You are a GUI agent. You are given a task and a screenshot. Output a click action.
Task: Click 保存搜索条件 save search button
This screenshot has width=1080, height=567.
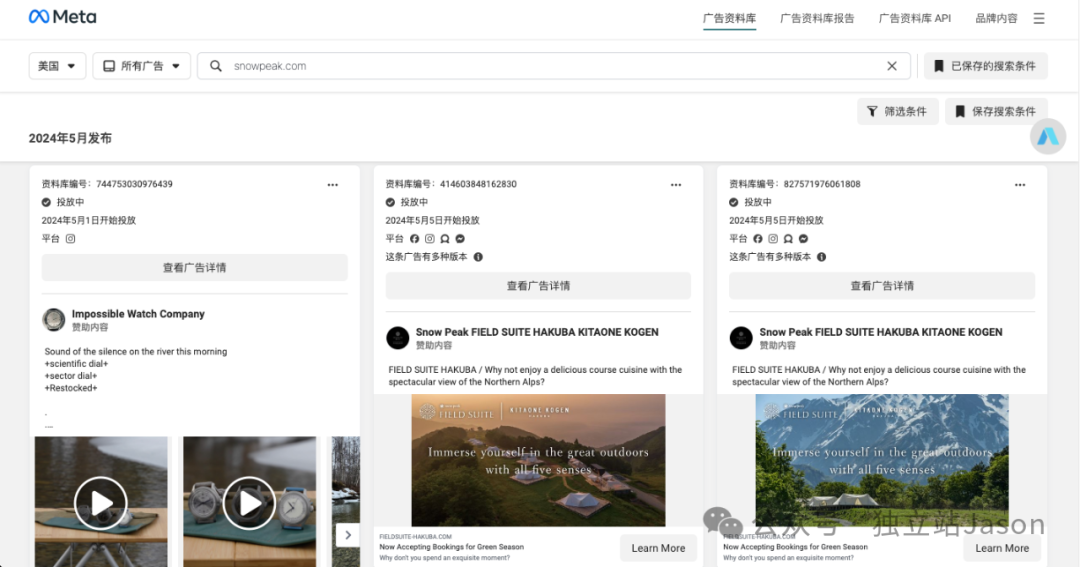pos(996,111)
